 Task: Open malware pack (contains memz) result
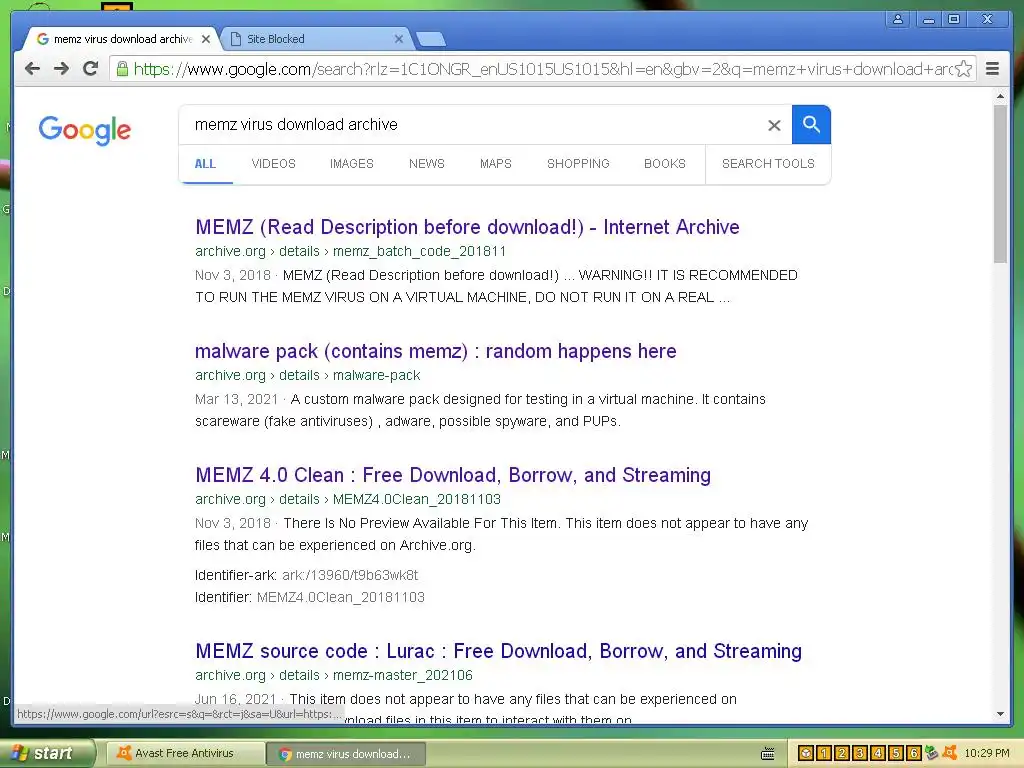436,351
